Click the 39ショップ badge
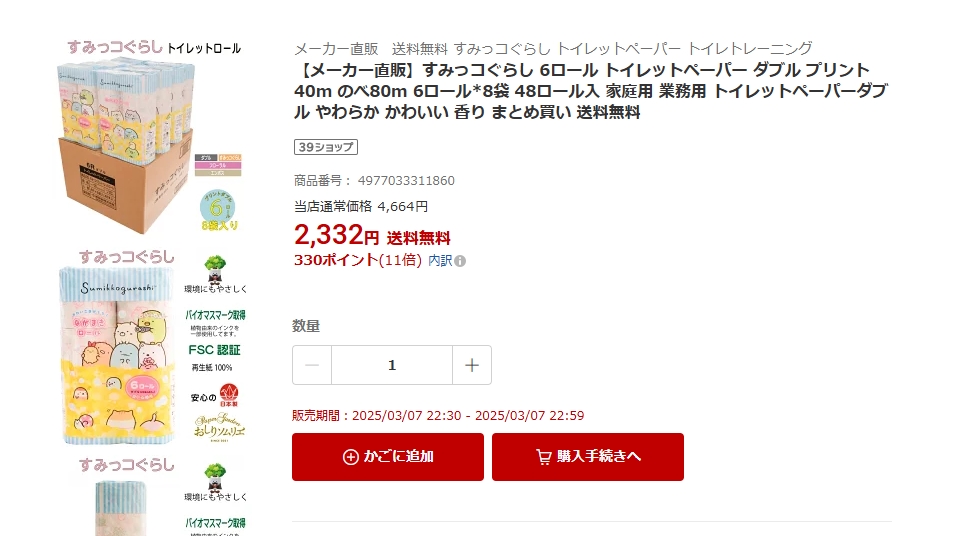955x536 pixels. tap(326, 147)
